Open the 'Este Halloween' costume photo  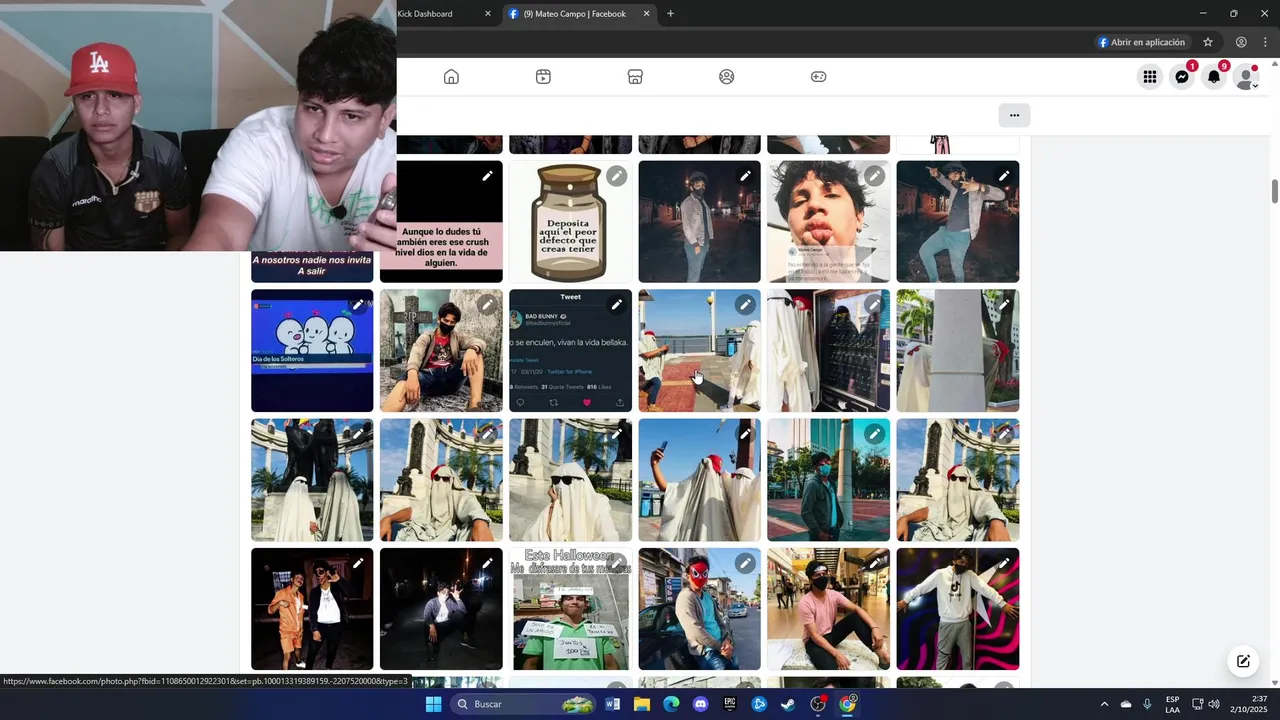click(570, 609)
